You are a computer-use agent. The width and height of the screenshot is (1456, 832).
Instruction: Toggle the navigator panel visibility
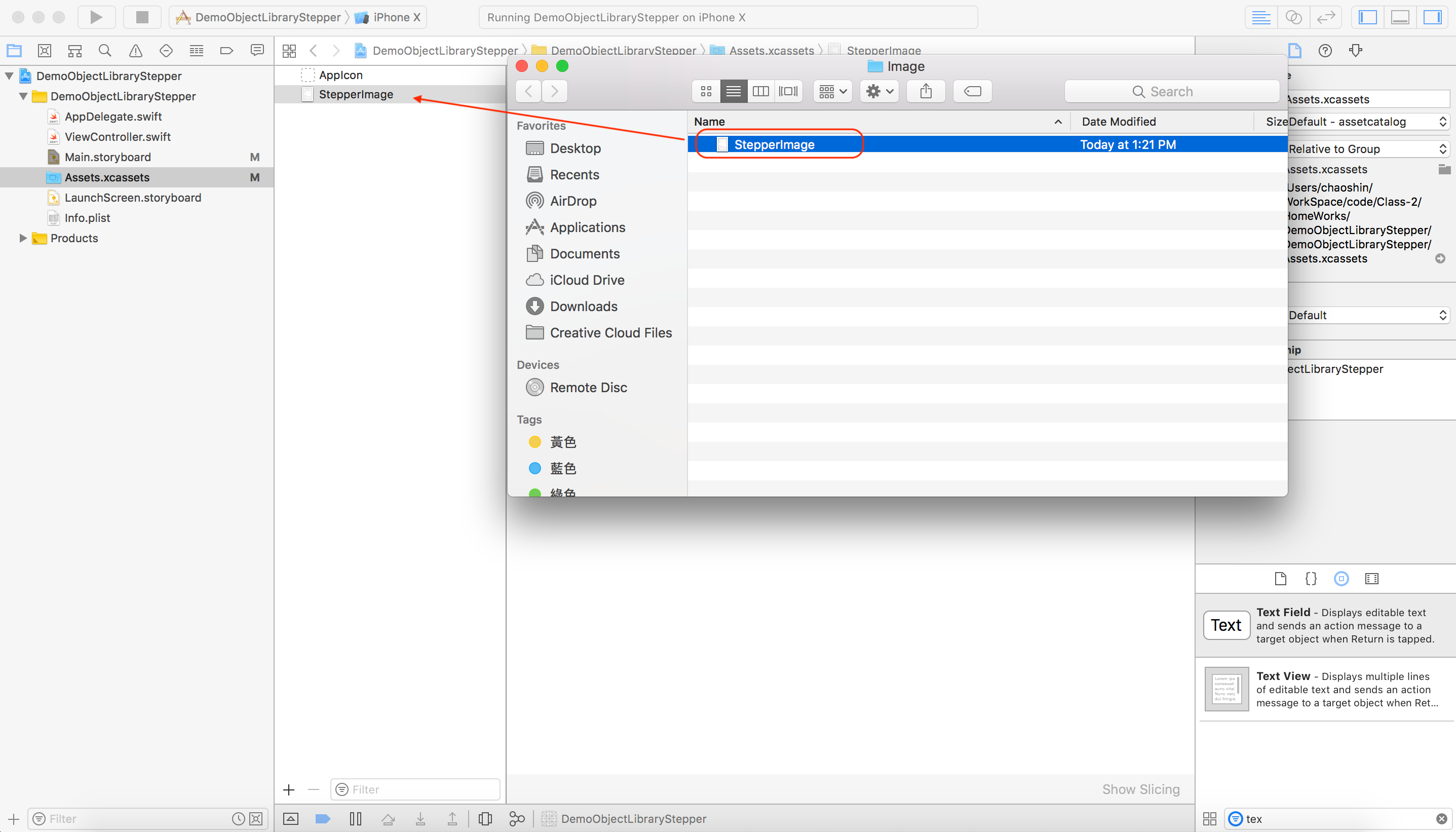1368,17
